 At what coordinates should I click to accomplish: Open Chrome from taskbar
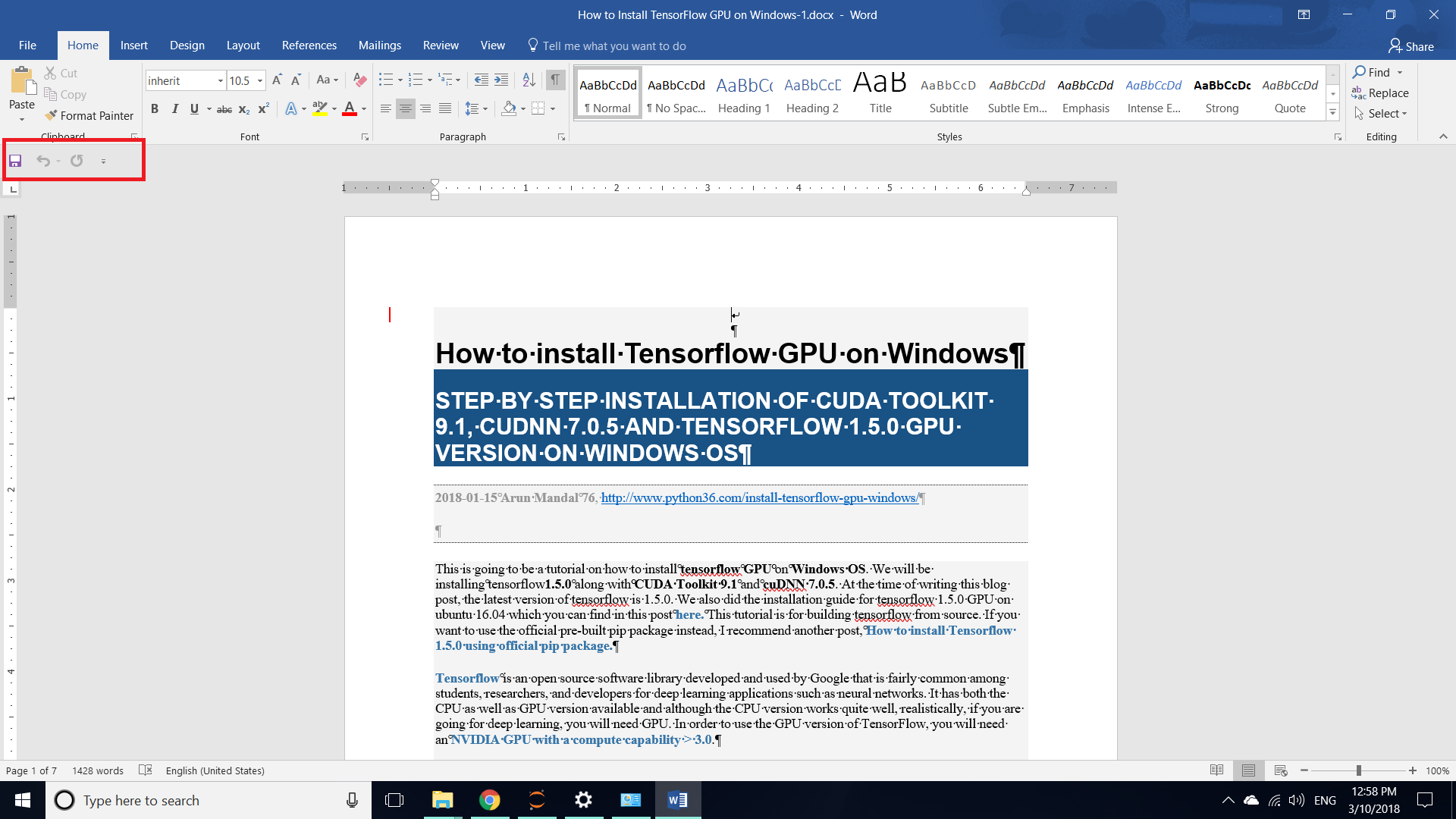(x=489, y=800)
